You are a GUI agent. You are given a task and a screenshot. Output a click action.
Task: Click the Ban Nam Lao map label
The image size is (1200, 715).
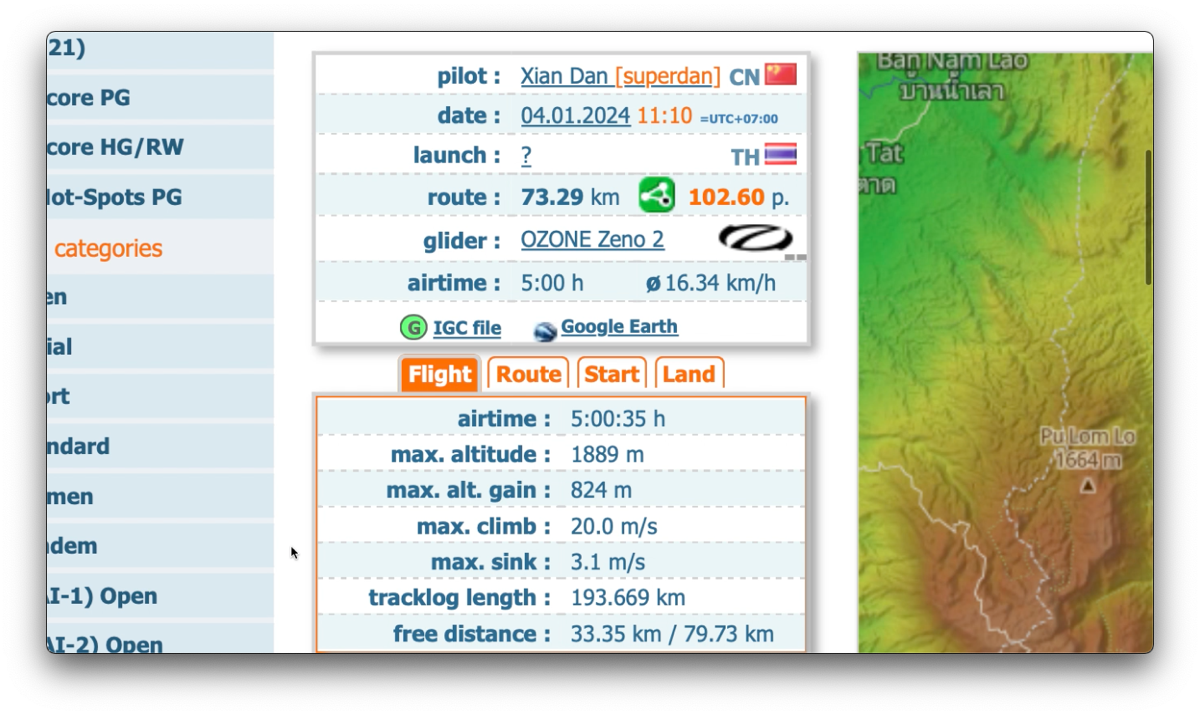pyautogui.click(x=951, y=62)
